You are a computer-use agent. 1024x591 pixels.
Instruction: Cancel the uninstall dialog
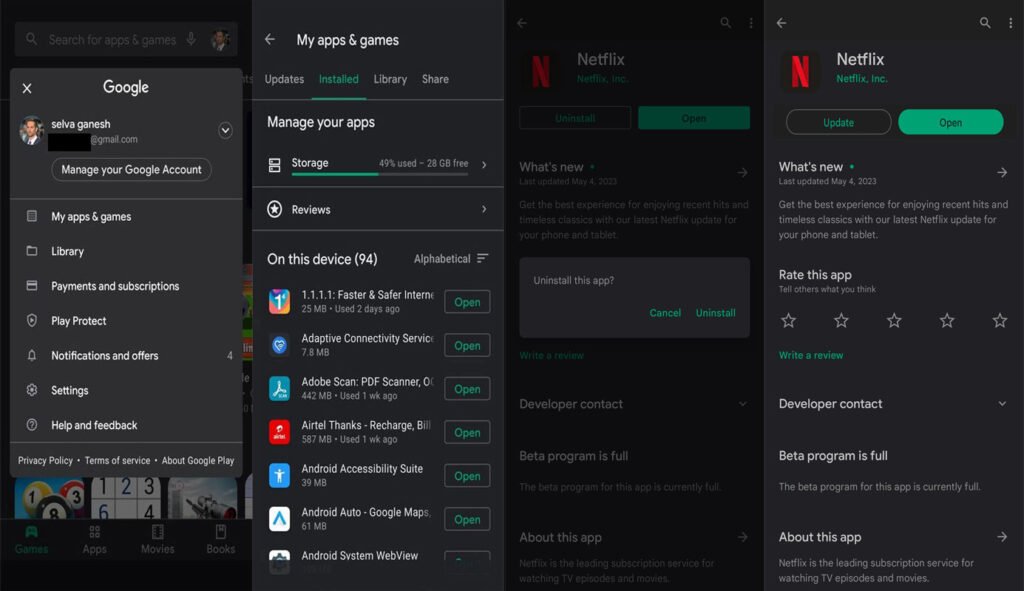click(665, 312)
